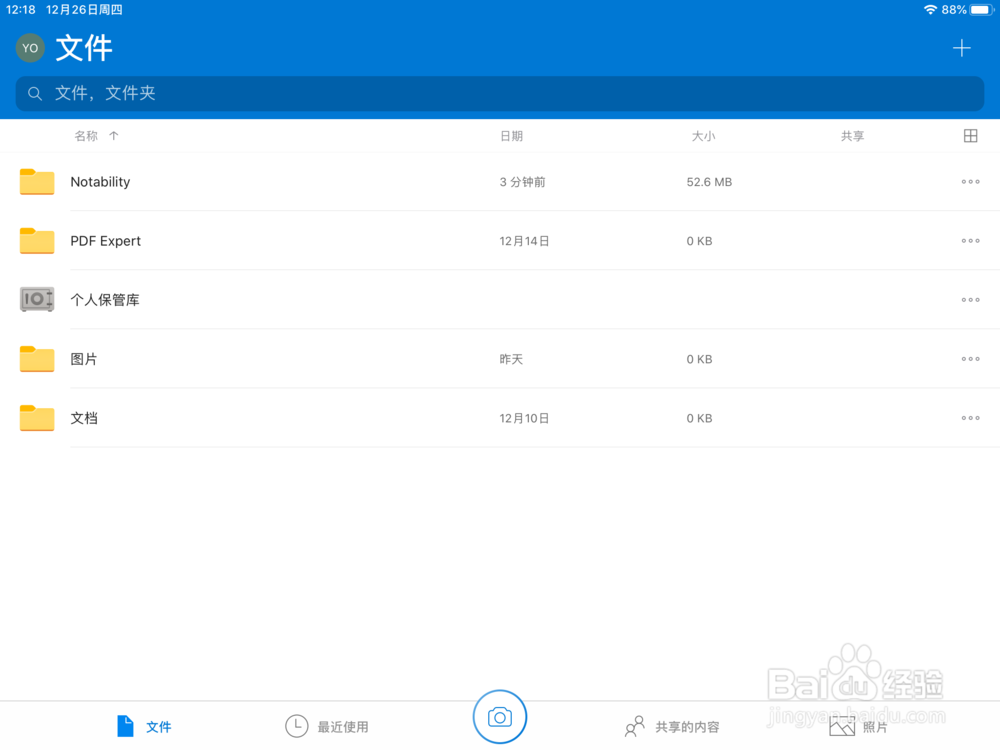Switch to the 照片 tab
This screenshot has width=1000, height=750.
pyautogui.click(x=858, y=726)
